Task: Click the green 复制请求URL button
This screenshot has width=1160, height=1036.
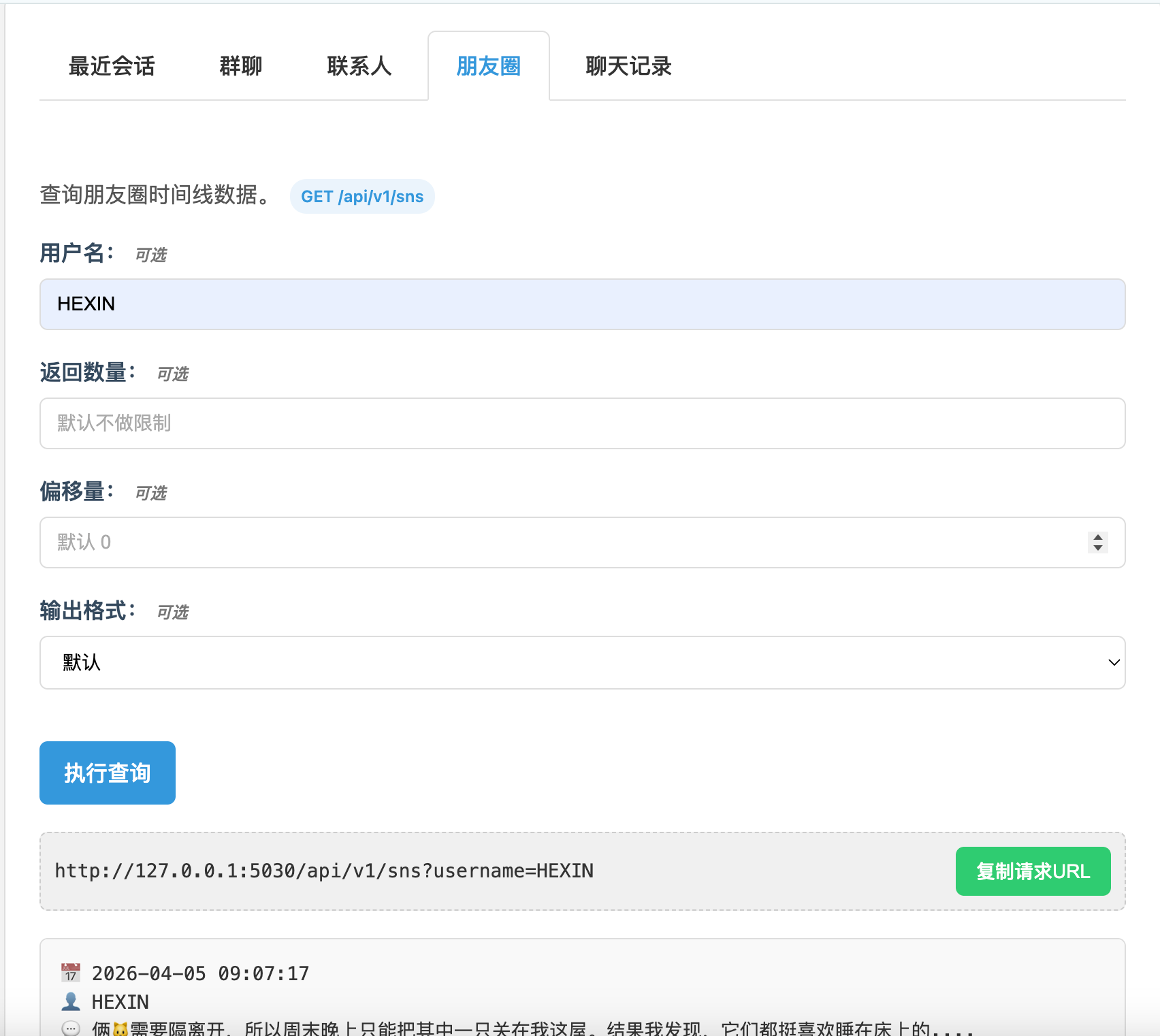Action: click(x=1033, y=871)
